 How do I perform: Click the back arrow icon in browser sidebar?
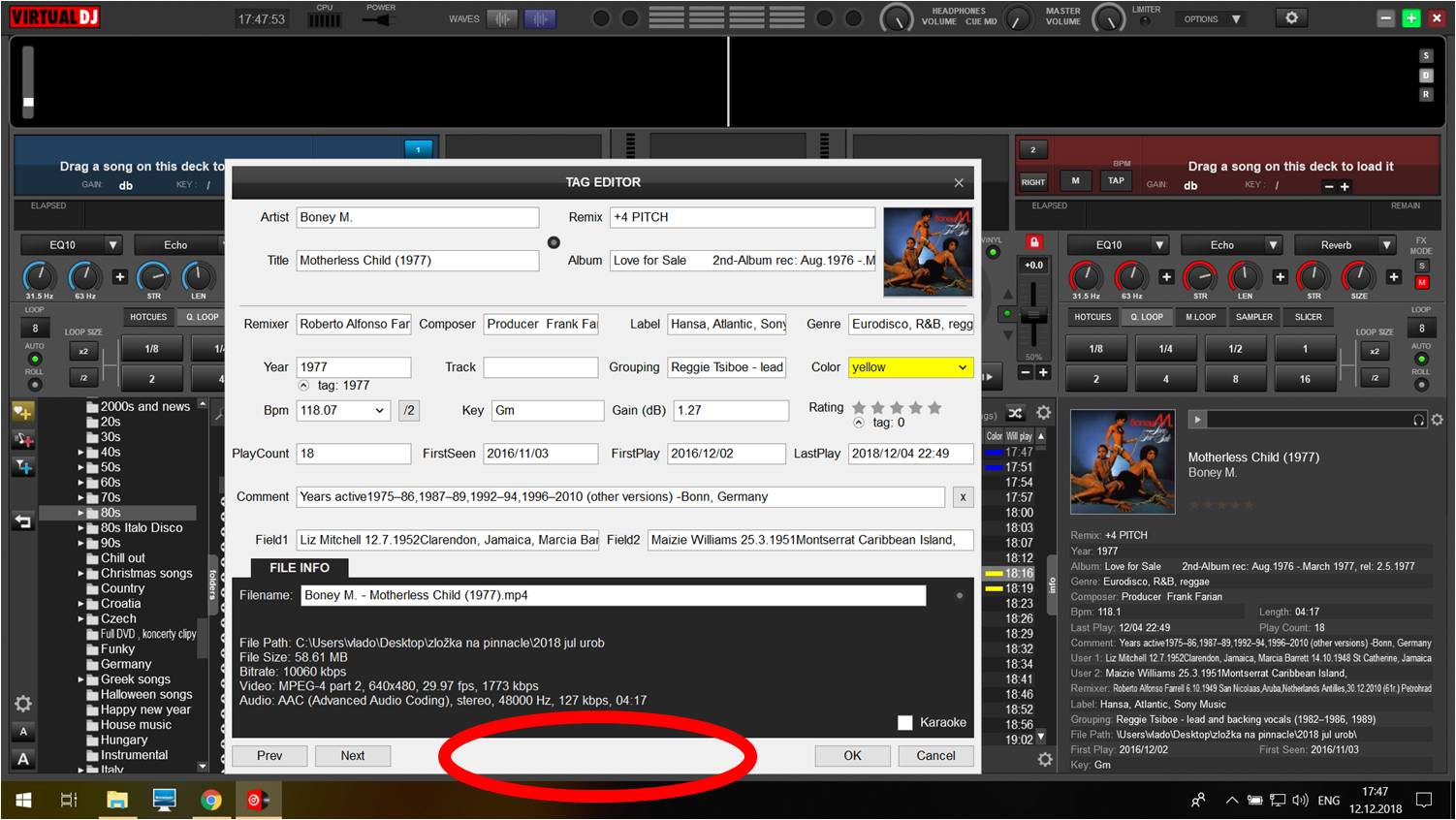[23, 521]
